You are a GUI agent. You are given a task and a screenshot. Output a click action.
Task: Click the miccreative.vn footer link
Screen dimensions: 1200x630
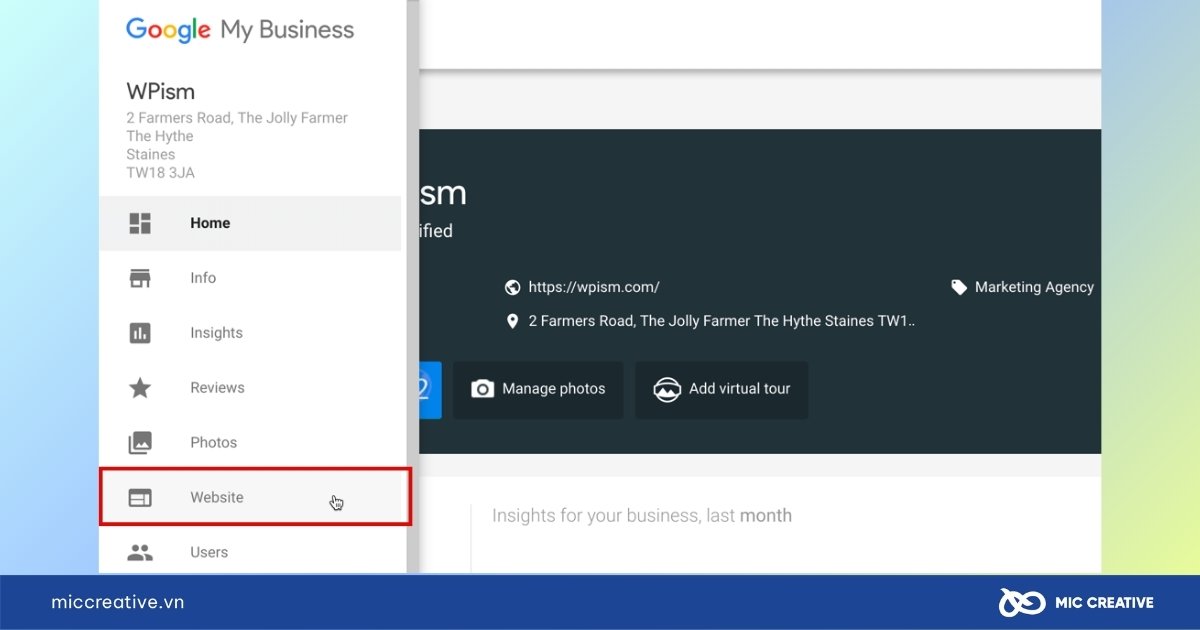pos(118,602)
